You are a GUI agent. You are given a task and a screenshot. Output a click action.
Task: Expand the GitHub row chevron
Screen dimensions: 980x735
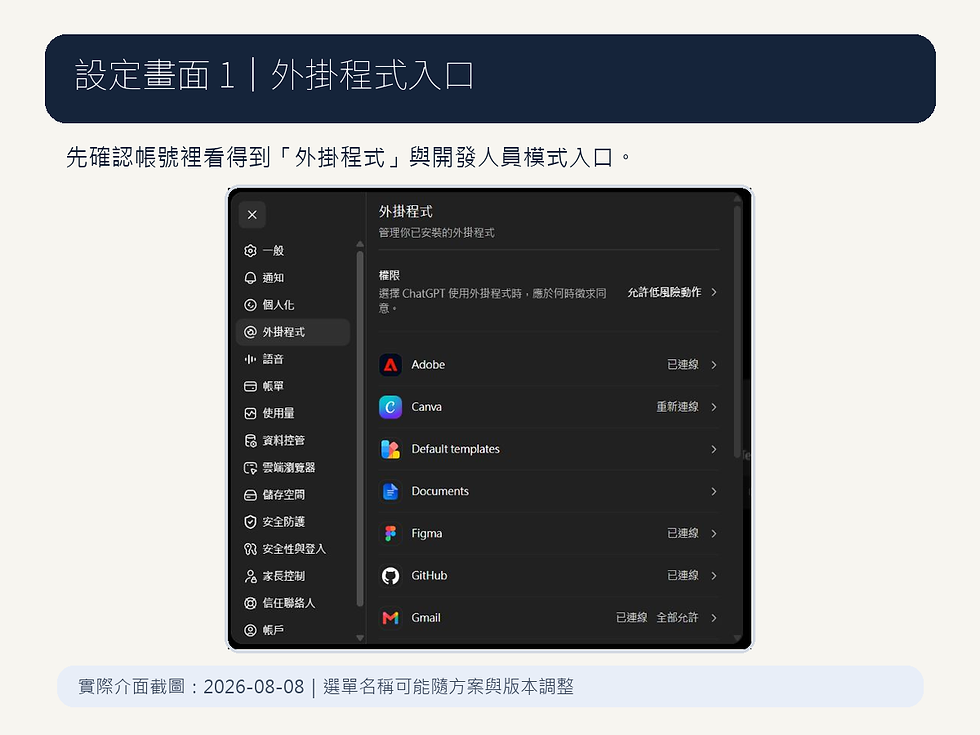click(x=714, y=576)
